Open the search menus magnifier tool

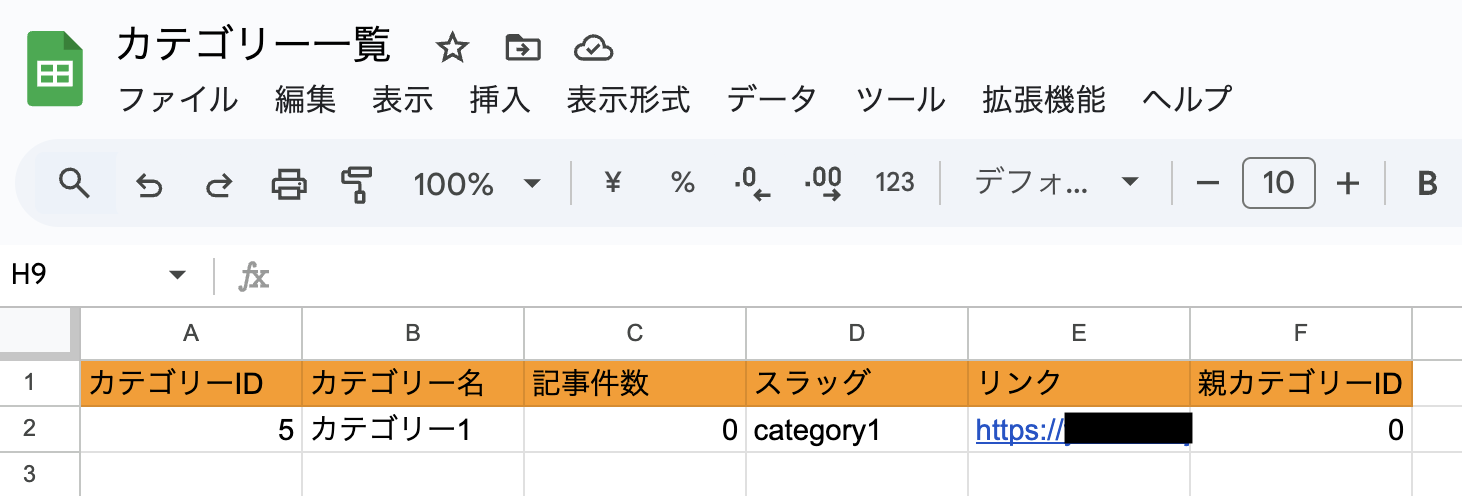coord(75,183)
